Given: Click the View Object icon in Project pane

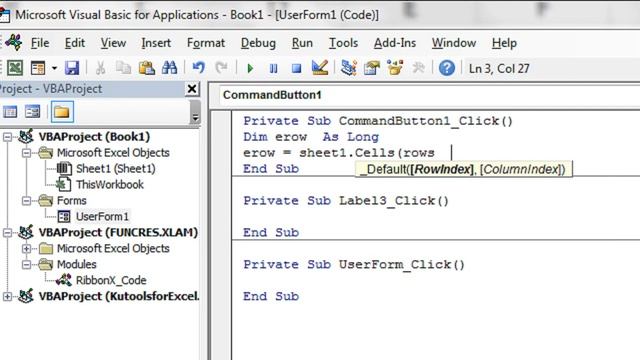Looking at the screenshot, I should point(33,111).
